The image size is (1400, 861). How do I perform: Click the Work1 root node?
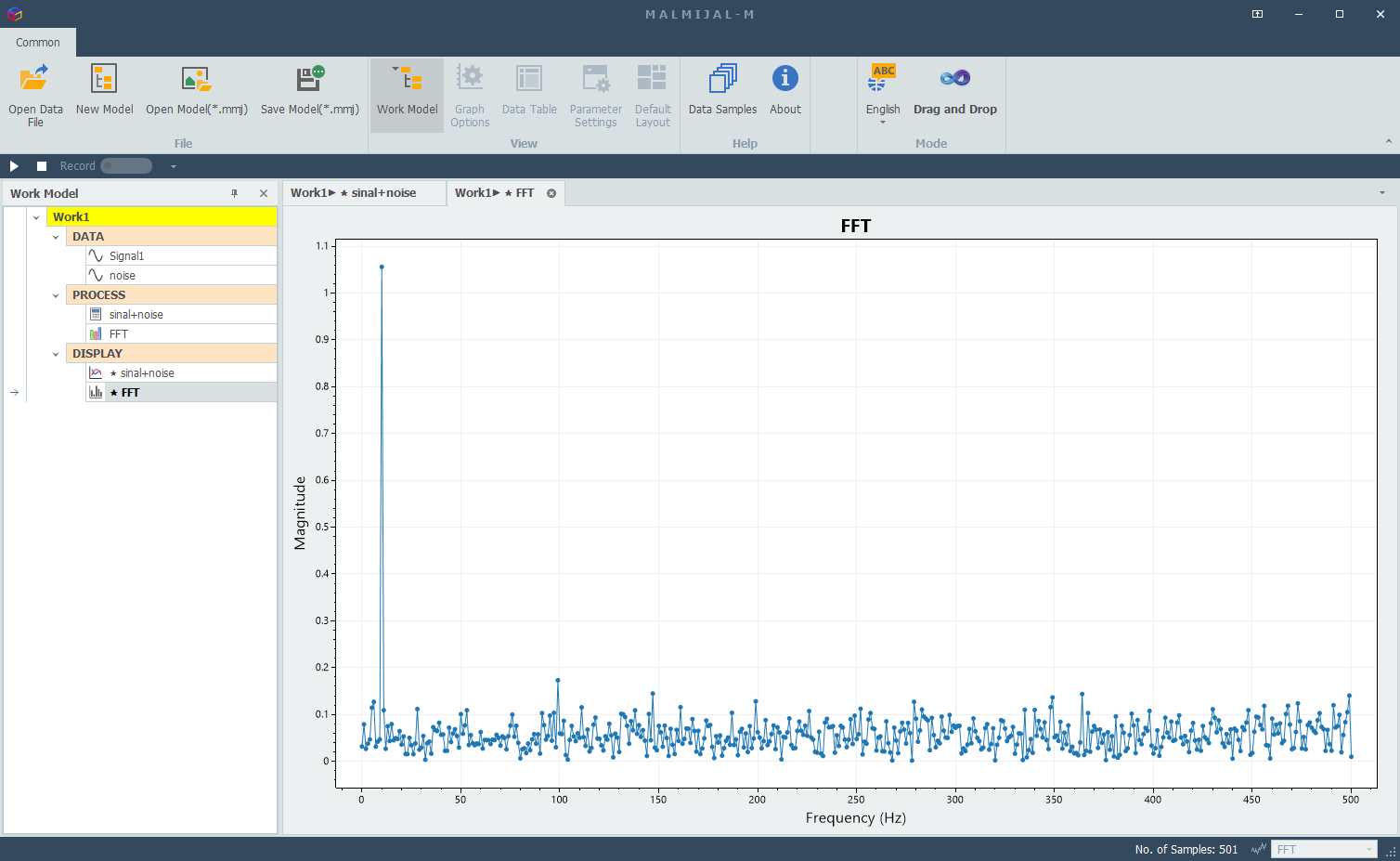click(162, 217)
